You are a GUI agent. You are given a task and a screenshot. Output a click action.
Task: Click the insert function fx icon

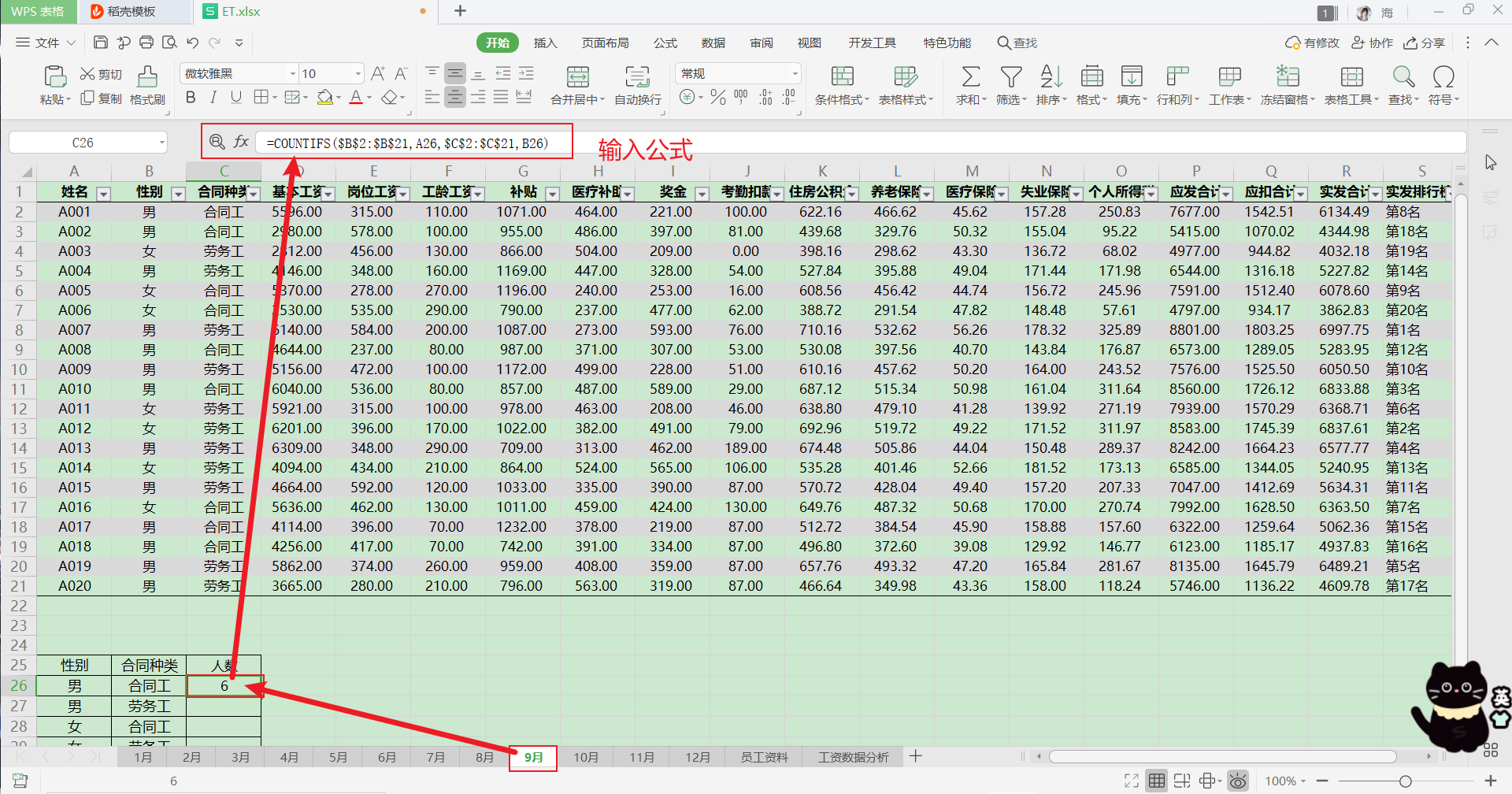coord(241,142)
